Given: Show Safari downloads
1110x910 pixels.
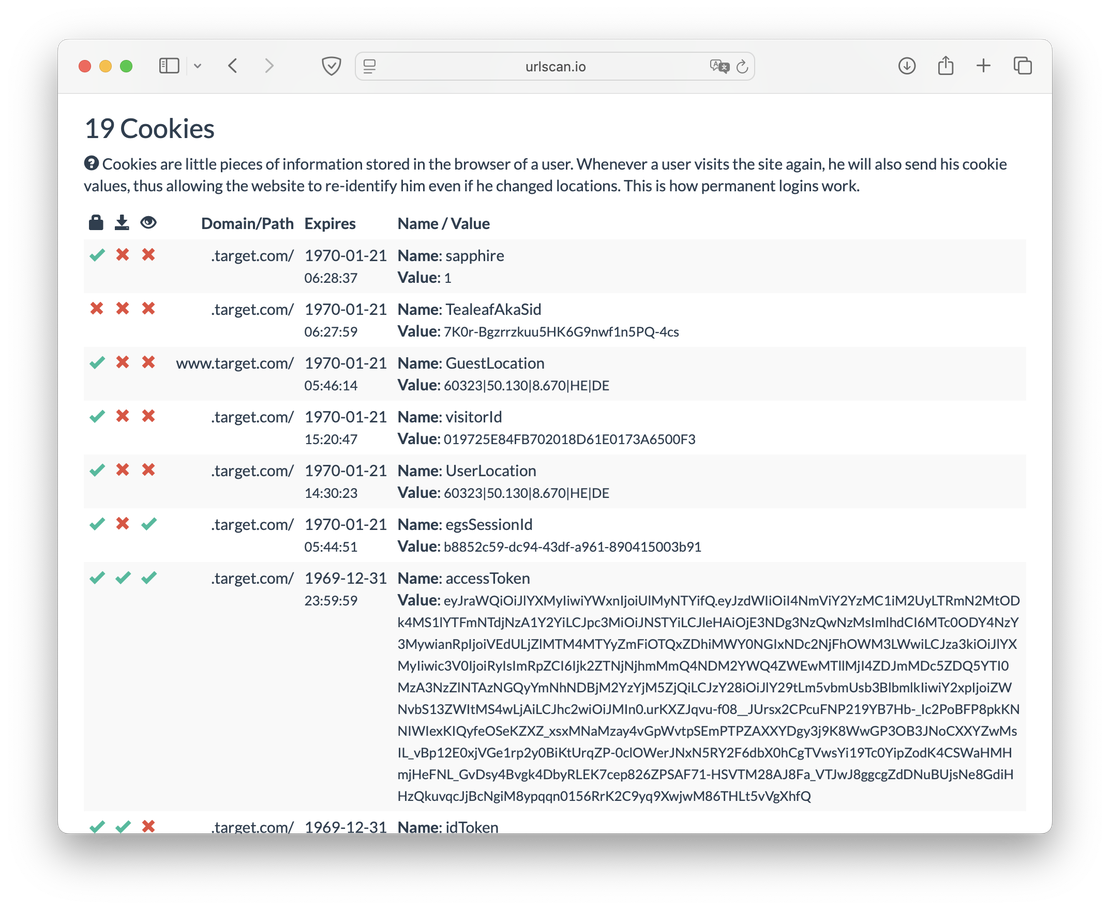Looking at the screenshot, I should coord(907,66).
